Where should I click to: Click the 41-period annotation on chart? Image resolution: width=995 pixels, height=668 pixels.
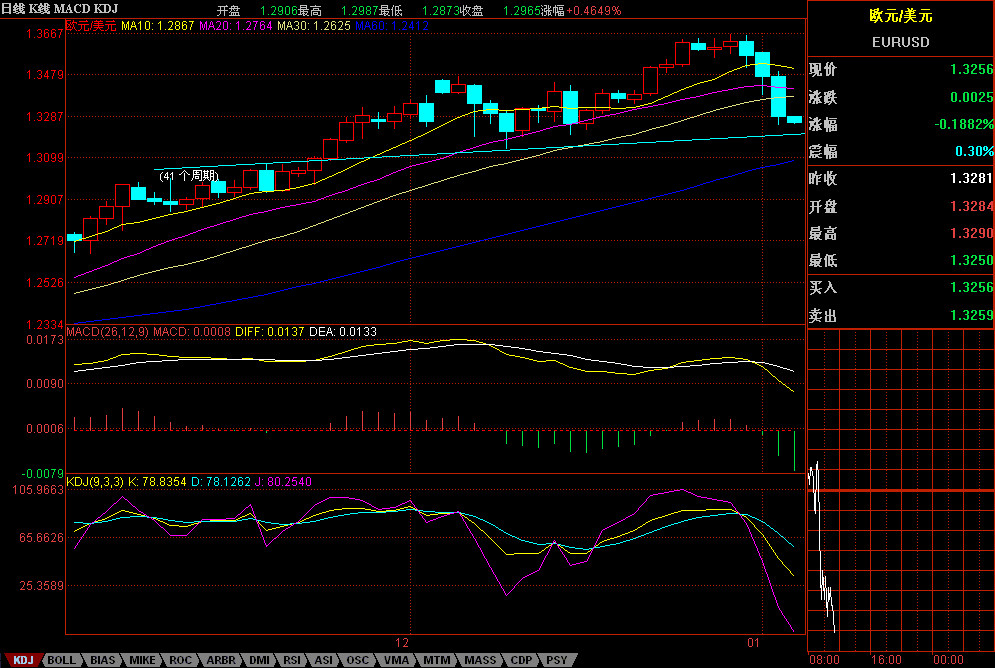click(x=189, y=176)
